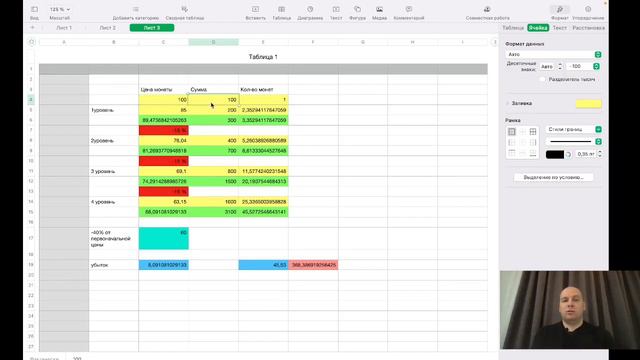Select the all-borders border preset
The height and width of the screenshot is (360, 640).
[533, 131]
